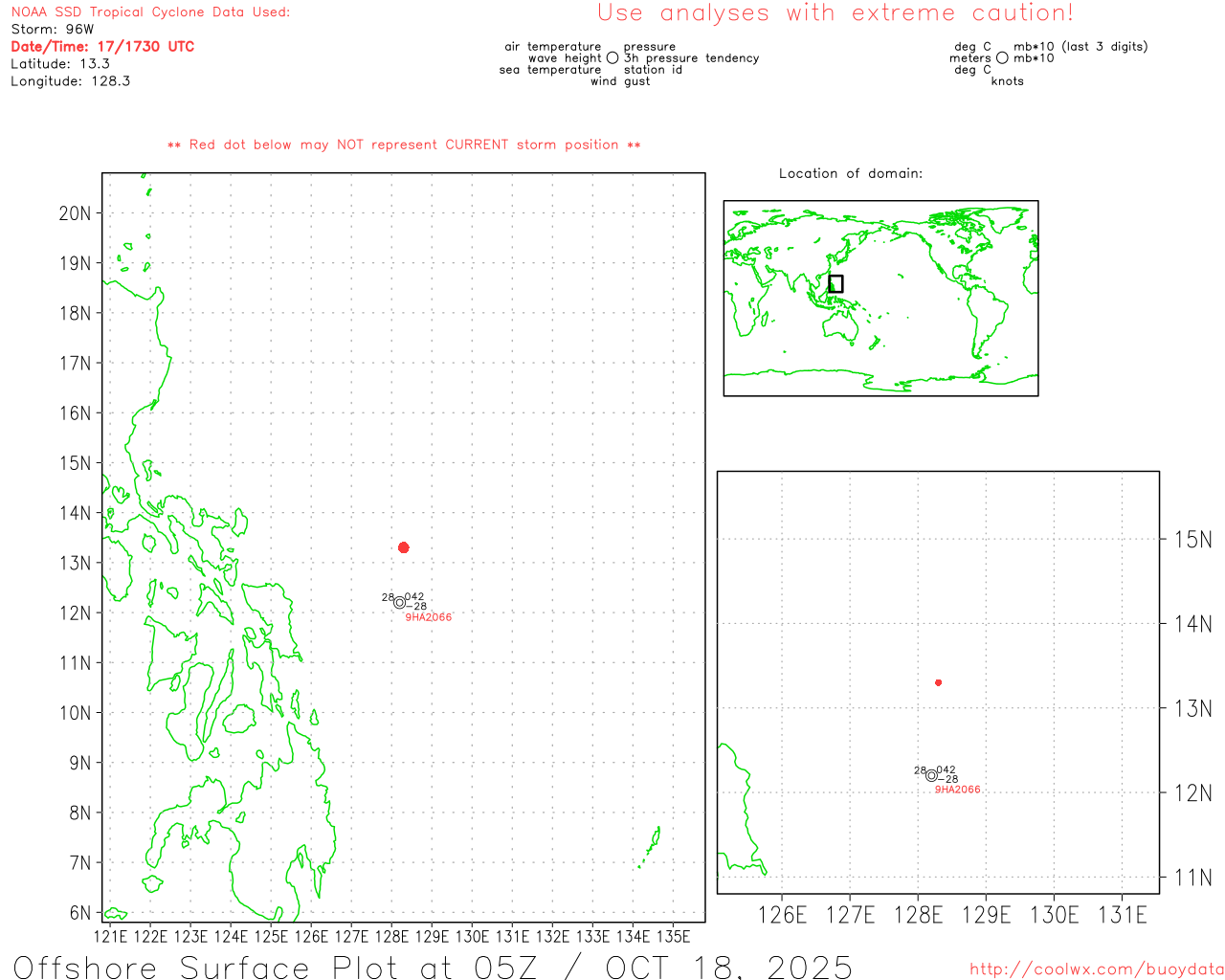Click the 135E longitude label on the main map
Screen dimensions: 1225x980
[x=673, y=936]
